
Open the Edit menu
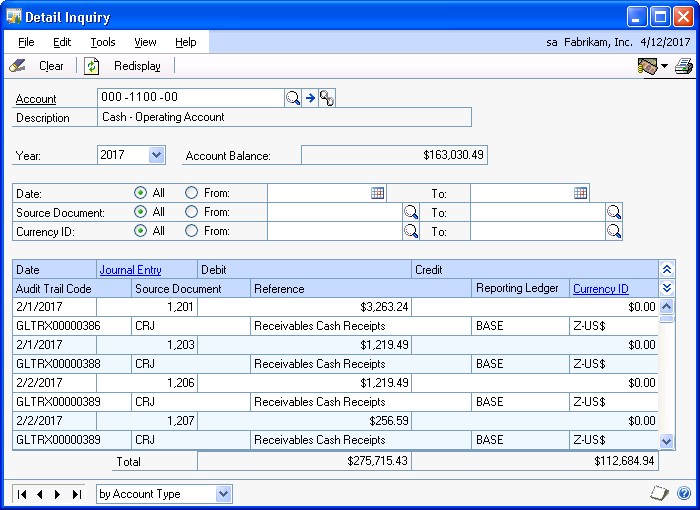62,42
